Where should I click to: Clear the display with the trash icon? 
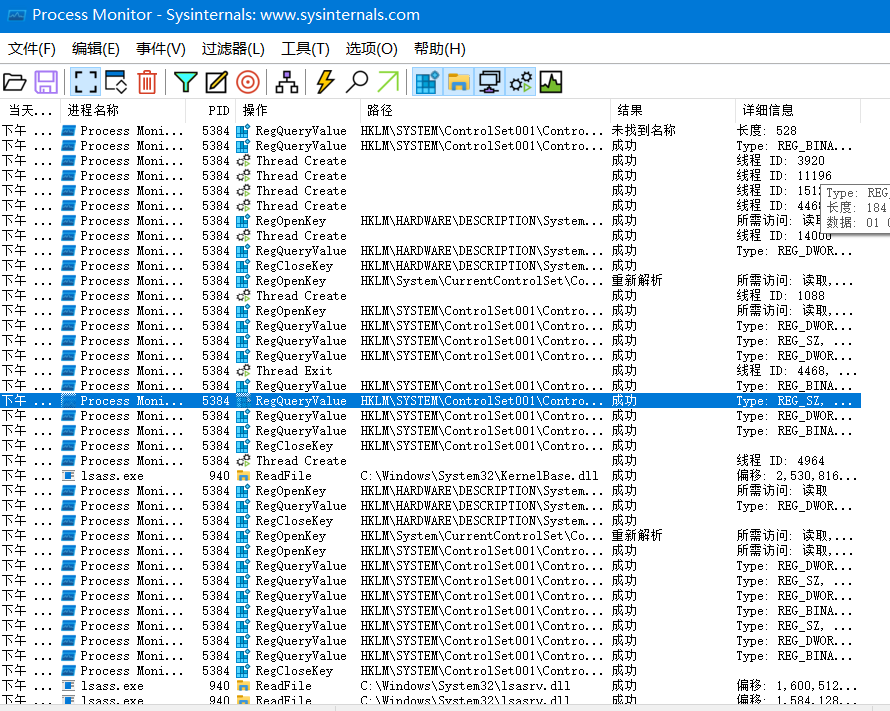click(147, 82)
